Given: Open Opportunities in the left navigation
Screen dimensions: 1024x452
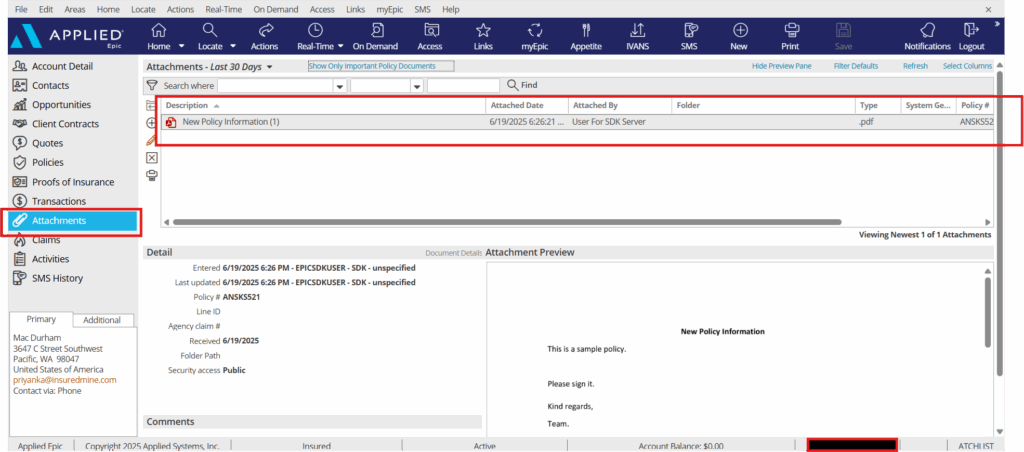Looking at the screenshot, I should click(61, 105).
